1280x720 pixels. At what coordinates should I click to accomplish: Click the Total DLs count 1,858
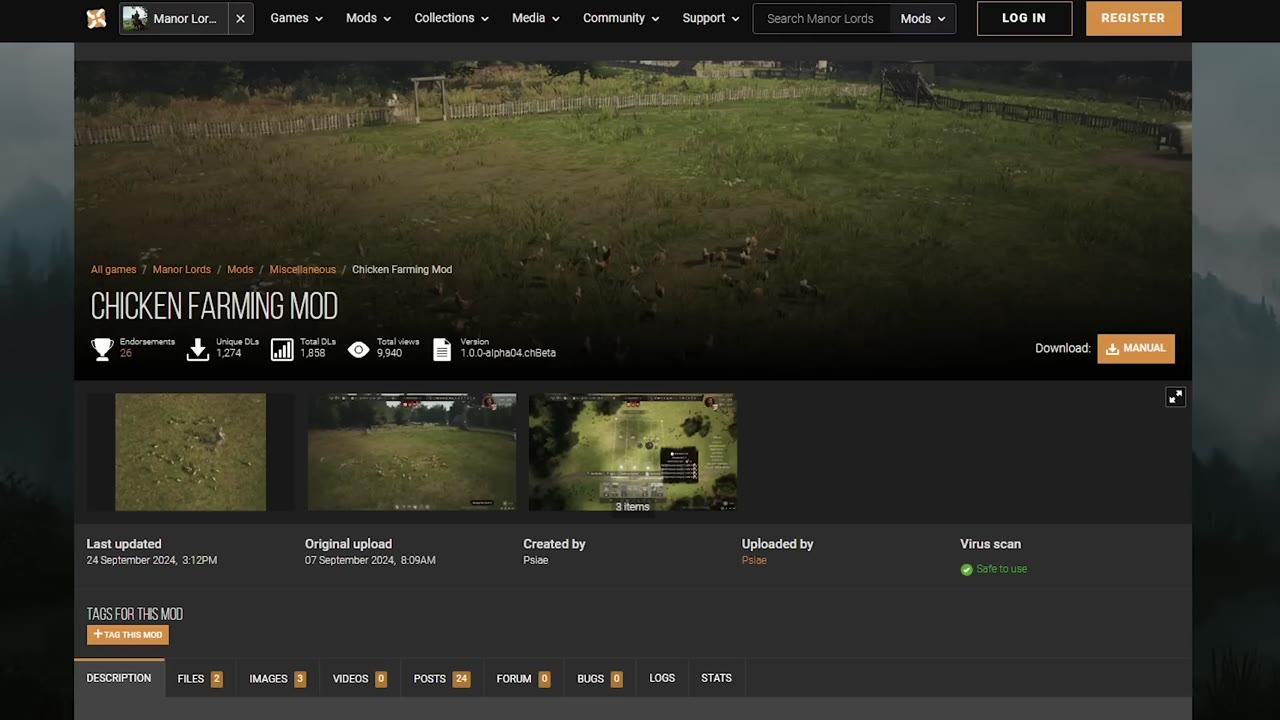[x=313, y=353]
